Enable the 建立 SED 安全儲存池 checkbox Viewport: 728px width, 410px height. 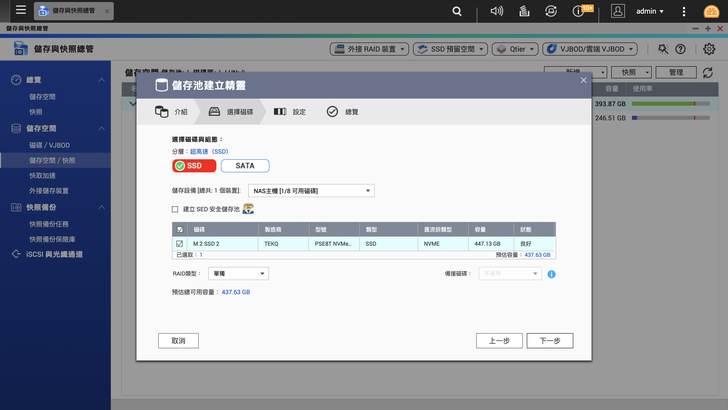click(x=175, y=210)
